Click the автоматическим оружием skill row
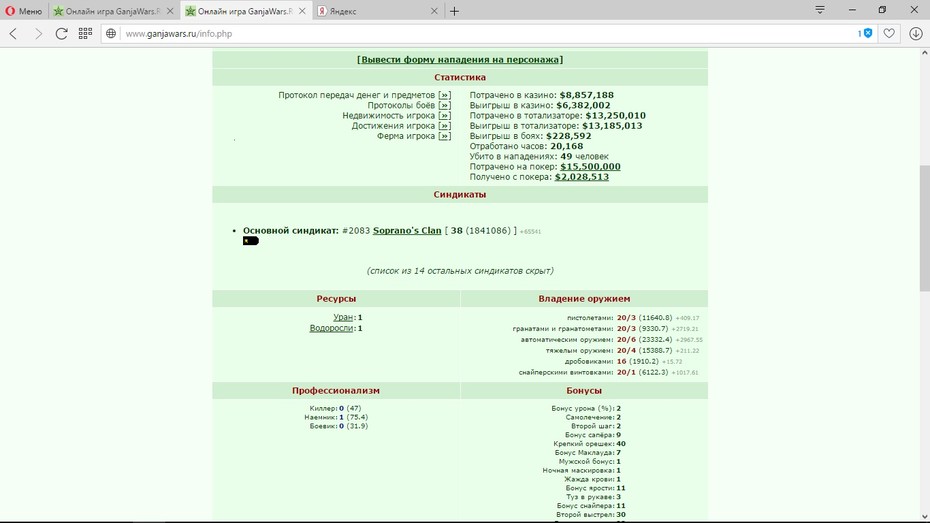This screenshot has height=523, width=930. 611,340
